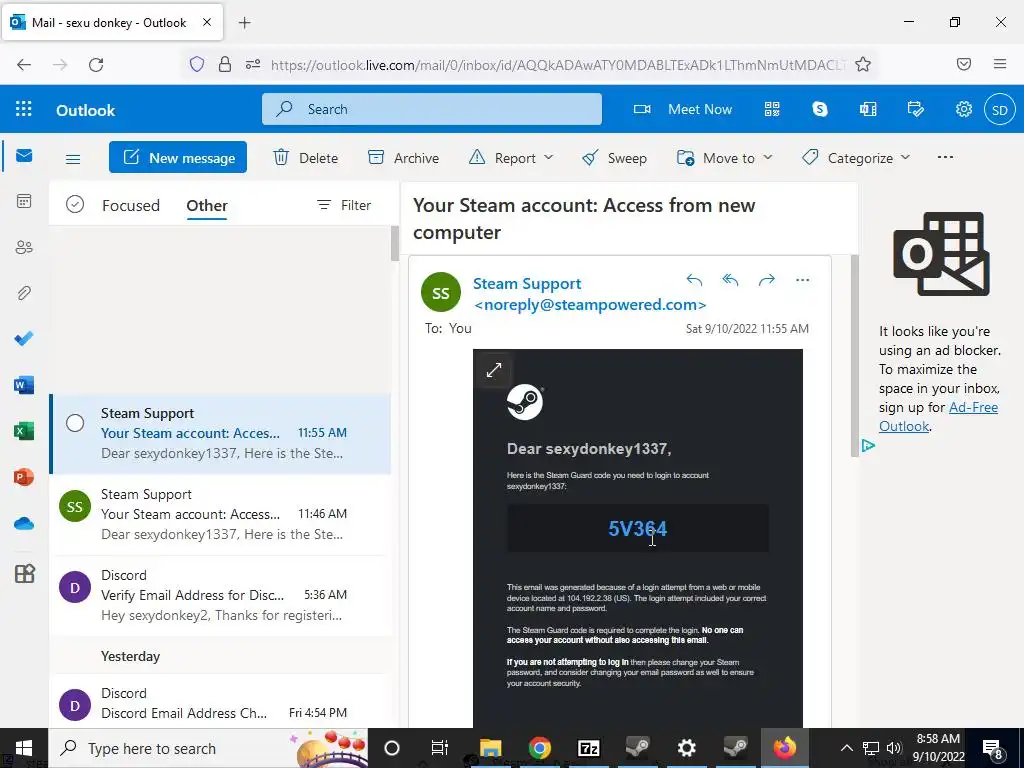Viewport: 1024px width, 768px height.
Task: Open the Windows notification center
Action: [992, 749]
